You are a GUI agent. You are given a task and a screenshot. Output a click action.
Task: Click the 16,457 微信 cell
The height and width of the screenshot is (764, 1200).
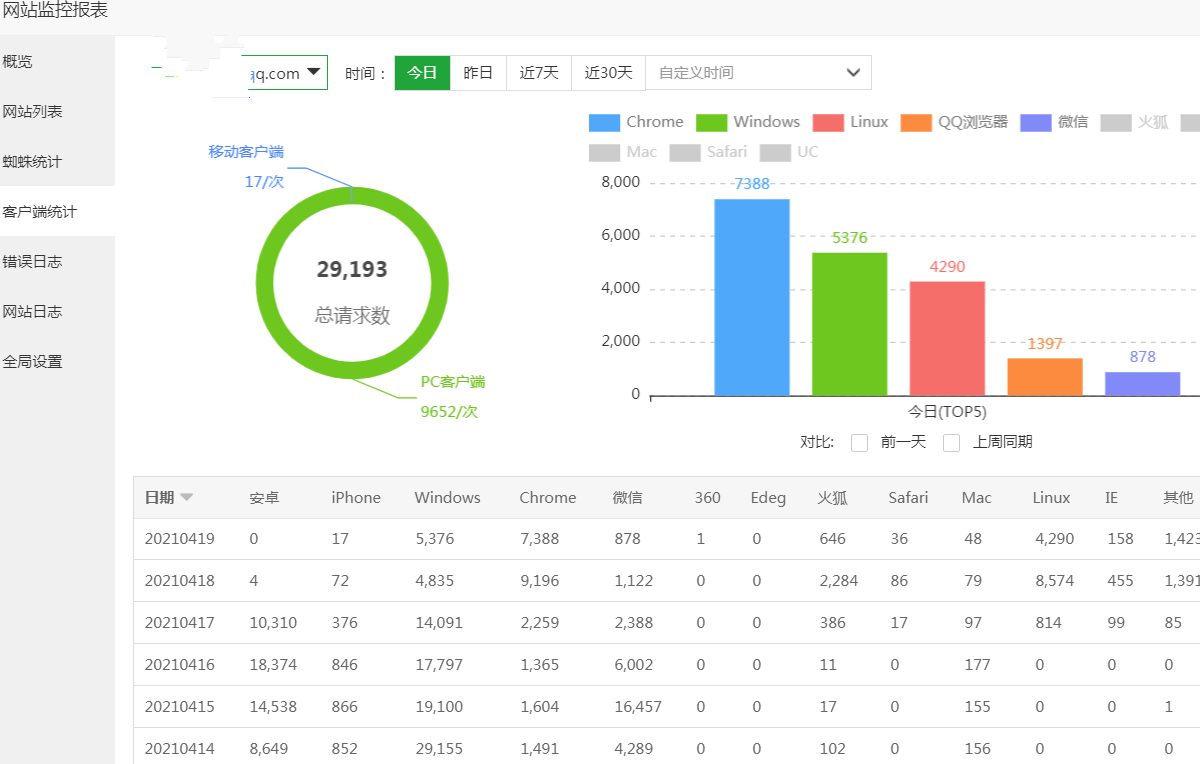(x=638, y=707)
